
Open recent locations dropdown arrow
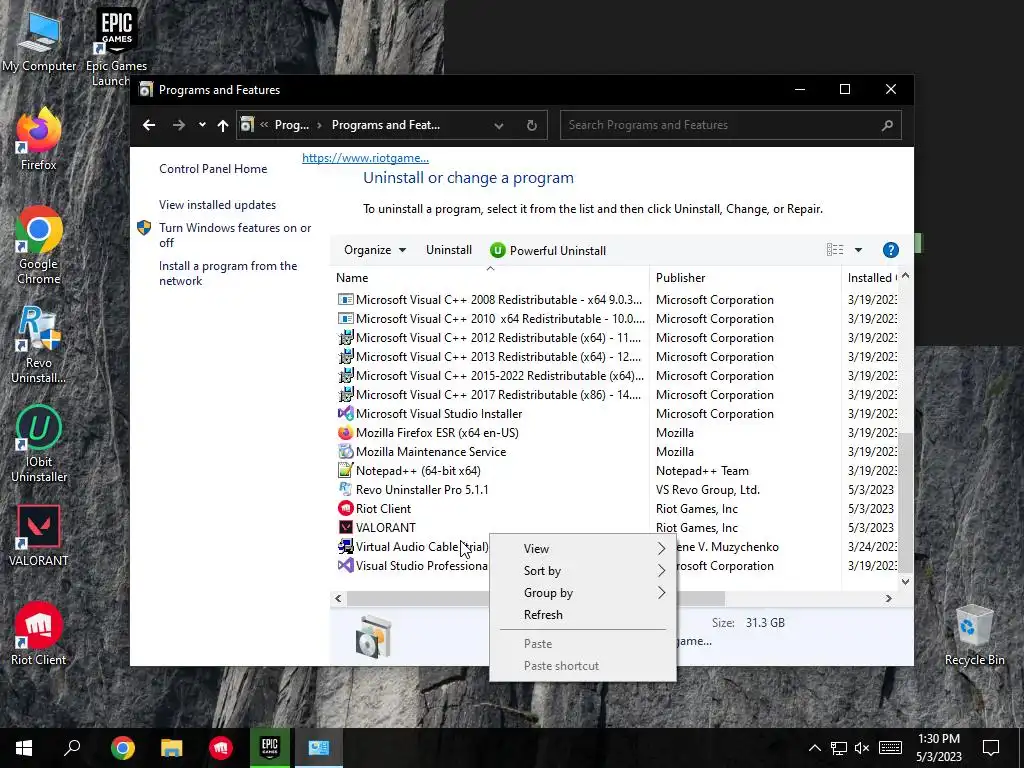(202, 125)
